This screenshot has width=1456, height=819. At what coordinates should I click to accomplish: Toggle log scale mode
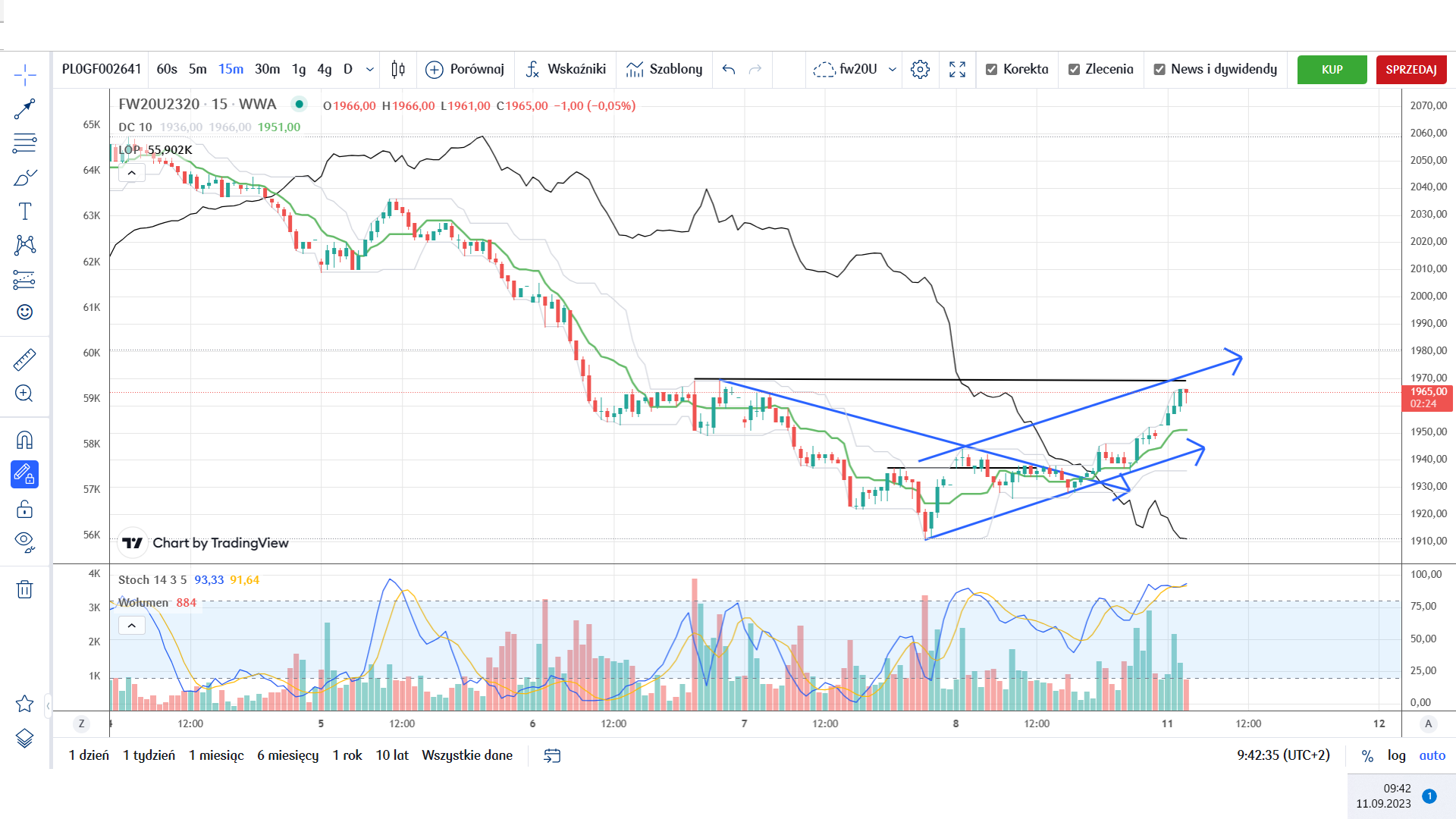[1397, 755]
